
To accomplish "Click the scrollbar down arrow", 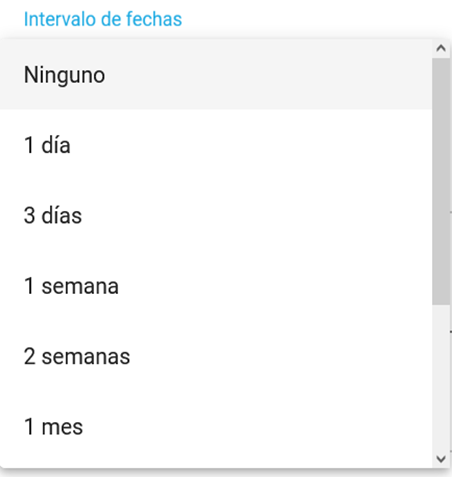I will pyautogui.click(x=441, y=459).
